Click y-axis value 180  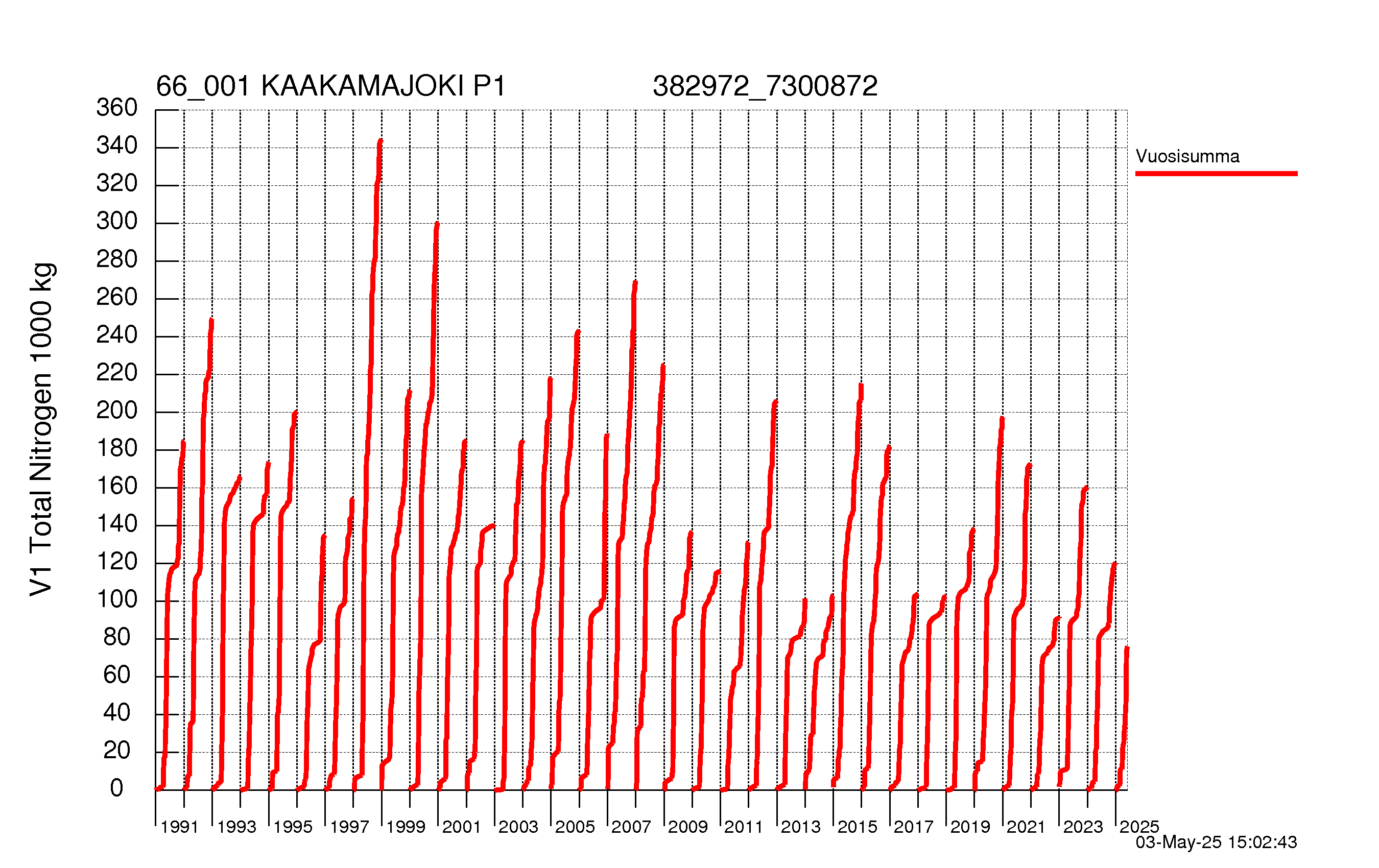(117, 448)
